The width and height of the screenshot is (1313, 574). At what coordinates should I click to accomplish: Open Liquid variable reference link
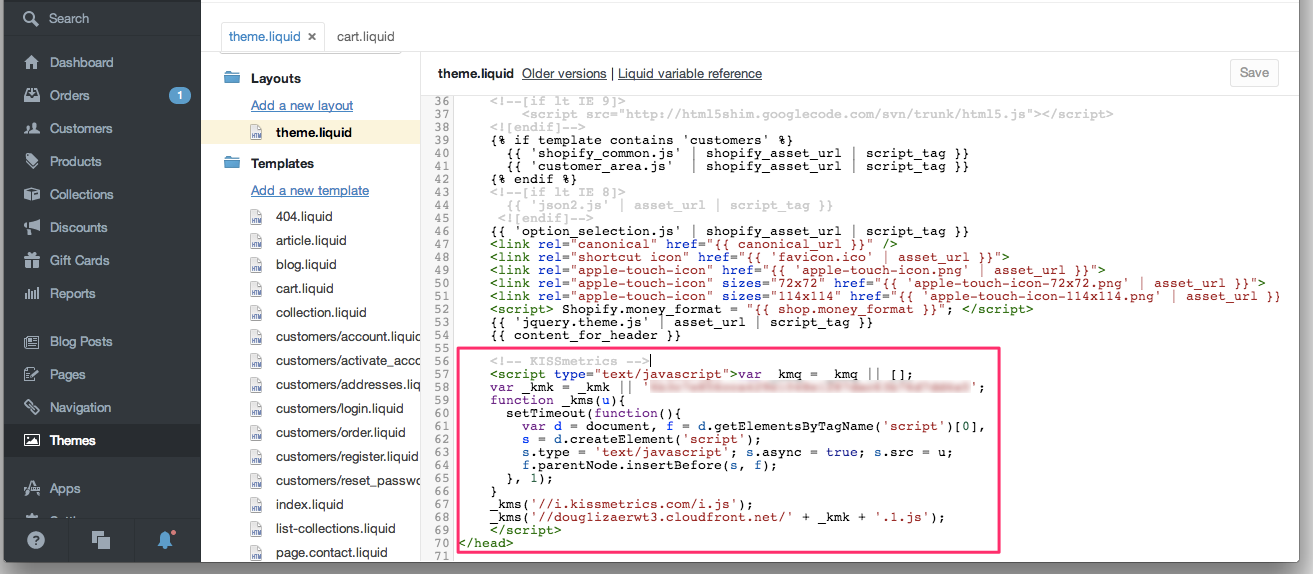[690, 74]
